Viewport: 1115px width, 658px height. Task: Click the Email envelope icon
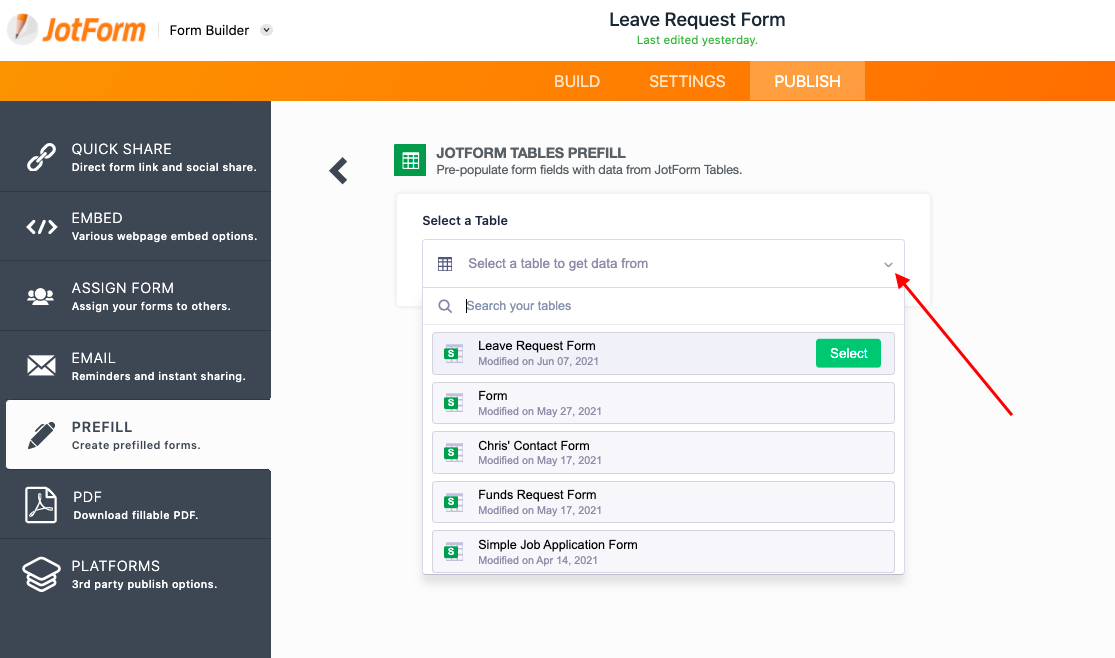[41, 366]
